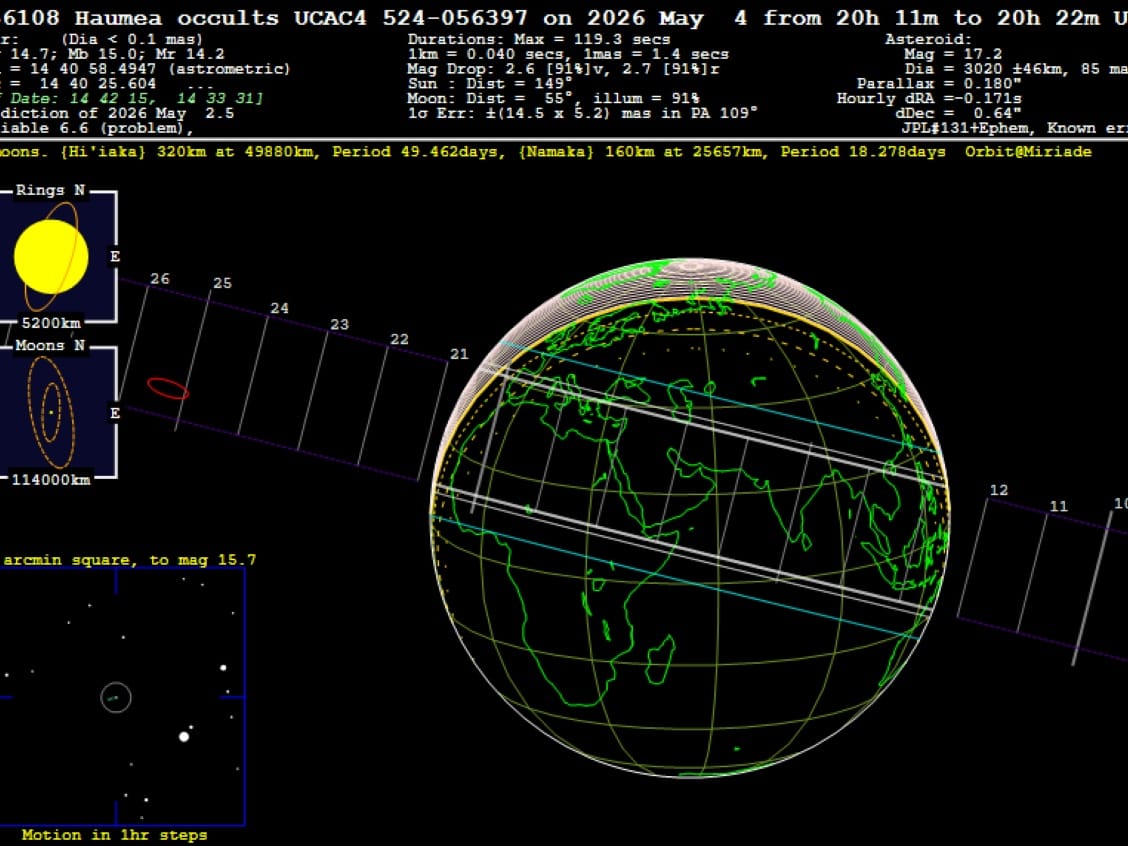The width and height of the screenshot is (1128, 846).
Task: Click time marker 11 on the path
Action: tap(1058, 506)
